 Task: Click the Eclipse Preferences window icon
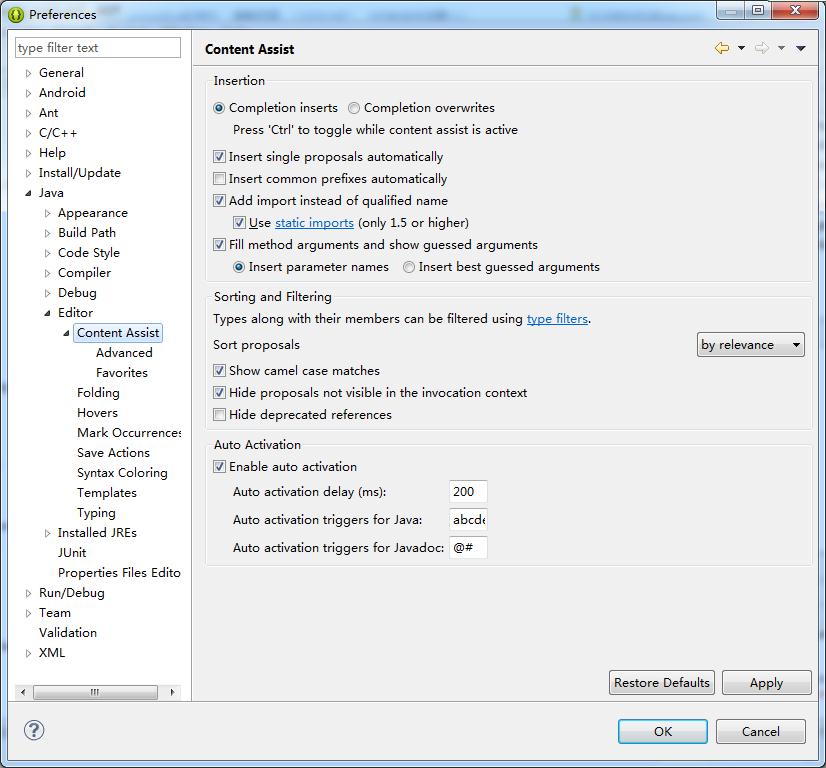(16, 14)
